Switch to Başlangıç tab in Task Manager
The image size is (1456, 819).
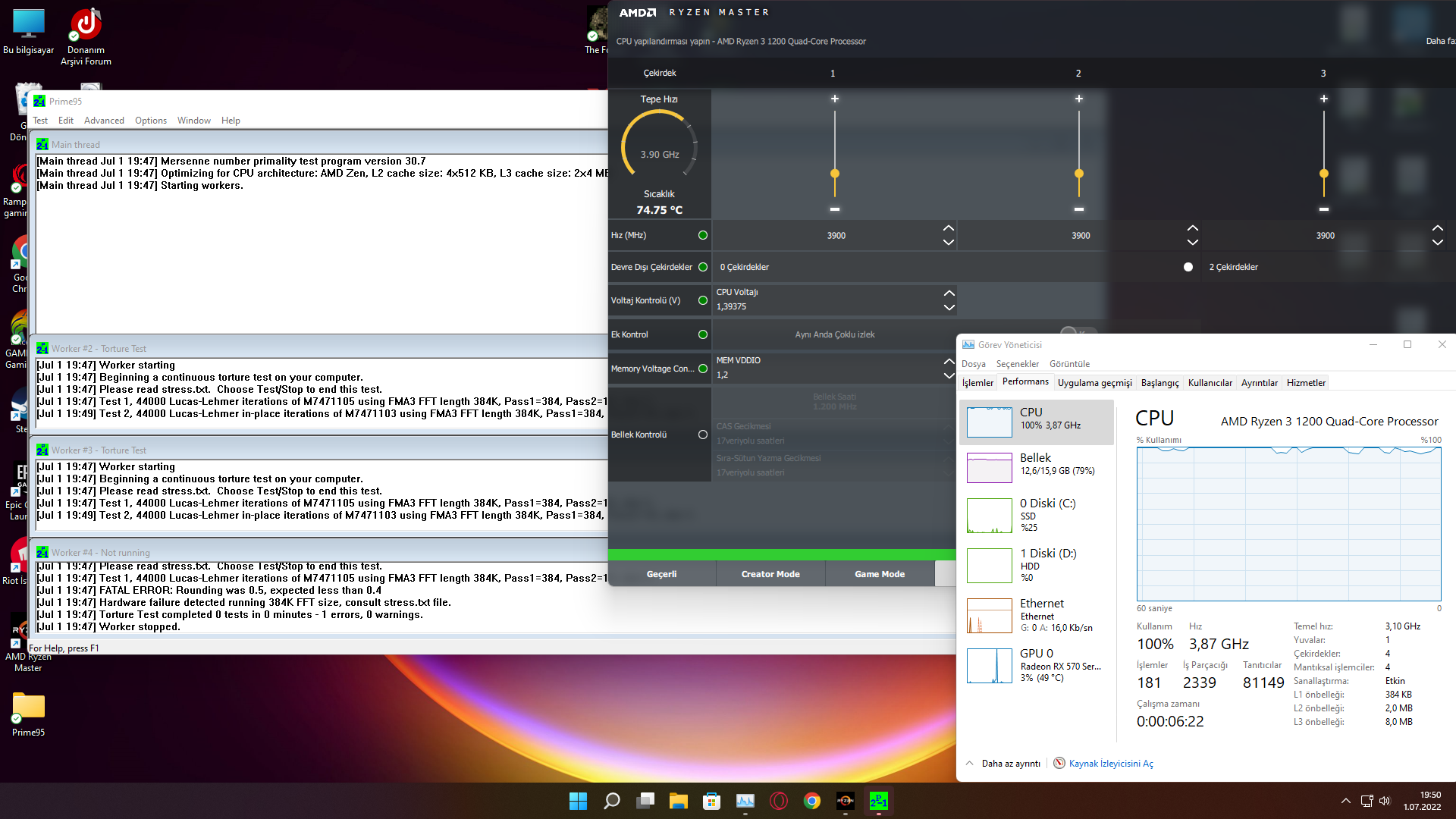[x=1160, y=383]
